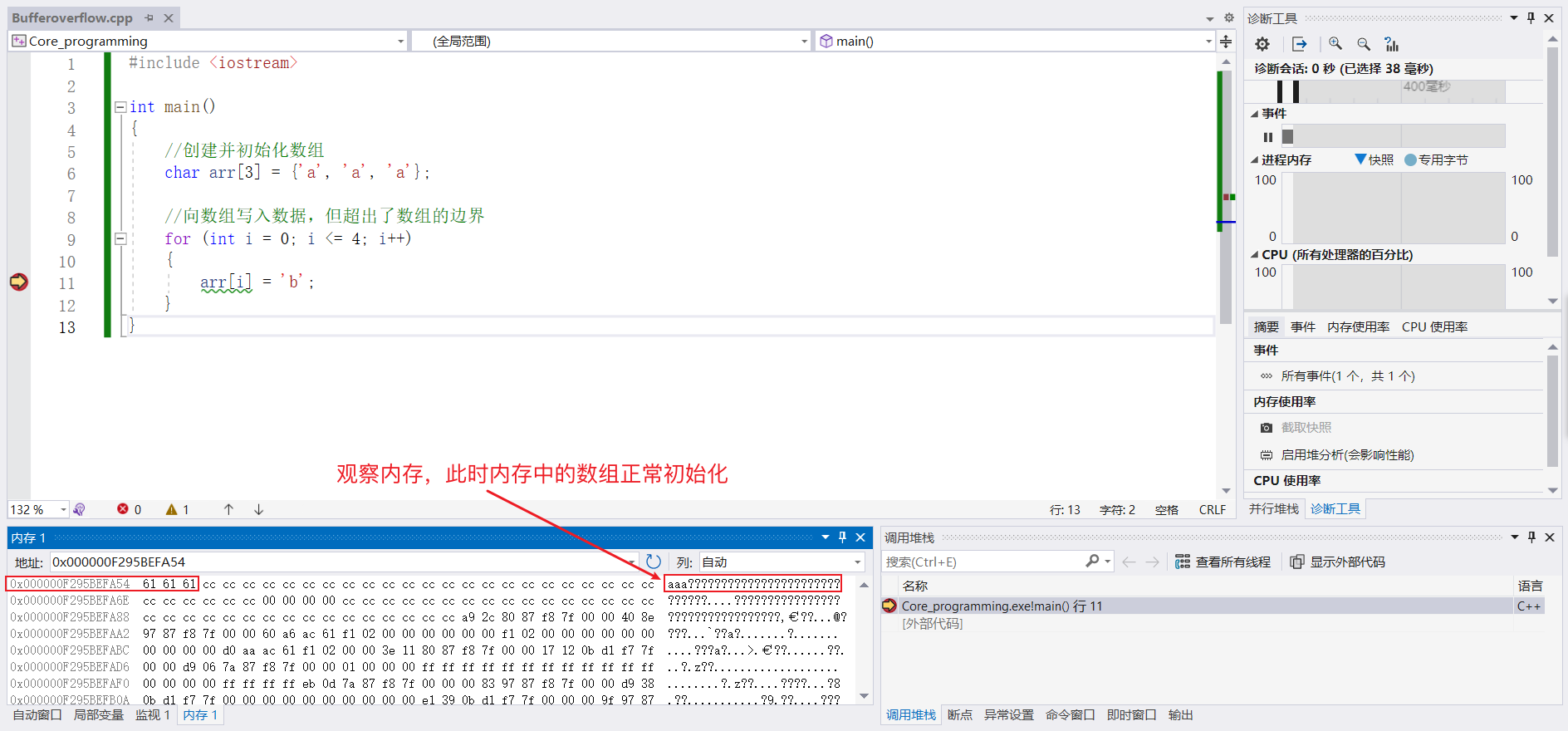This screenshot has height=731, width=1568.
Task: Click the take snapshot camera icon
Action: (x=1267, y=428)
